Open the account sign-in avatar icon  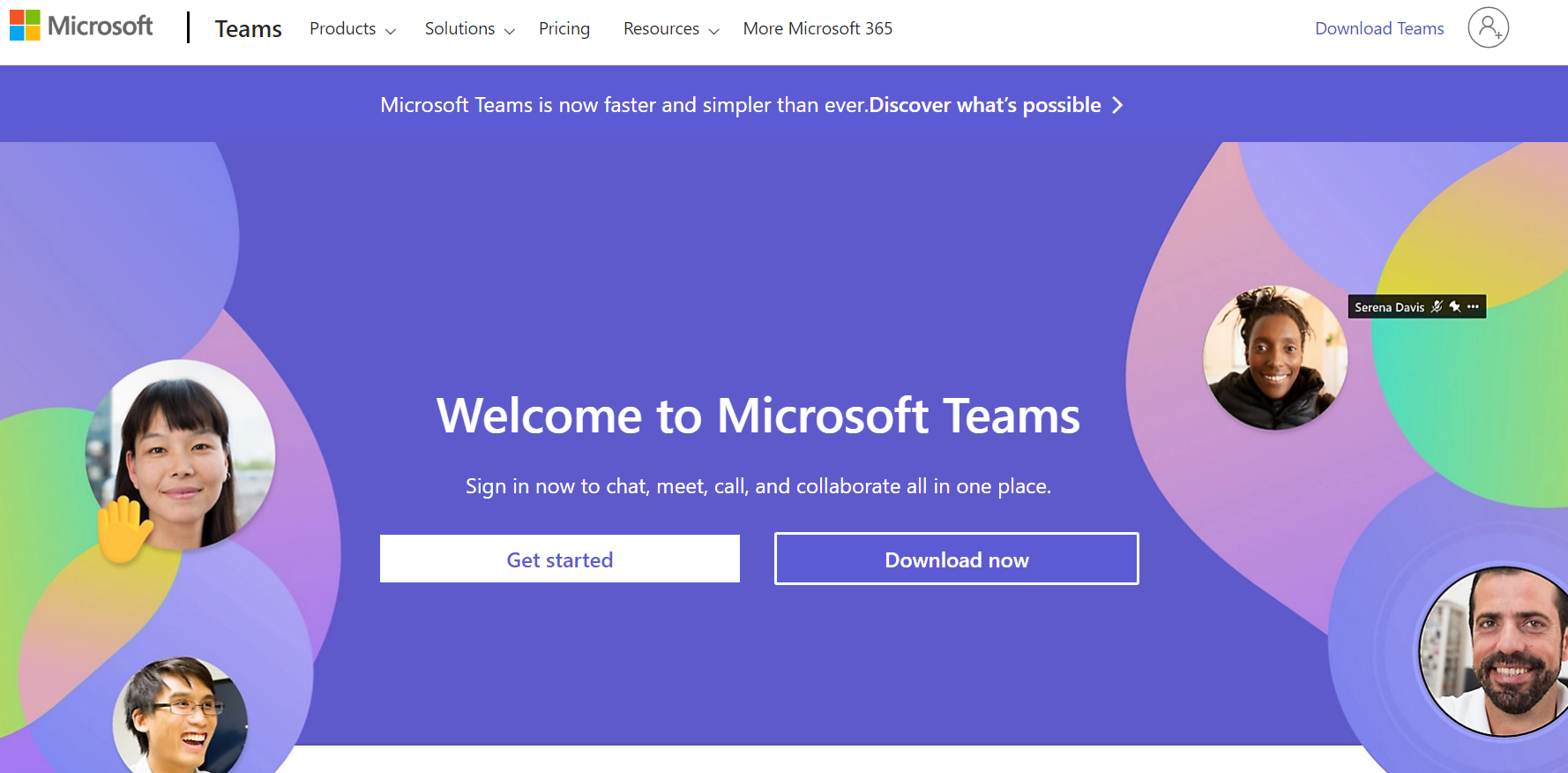tap(1488, 27)
